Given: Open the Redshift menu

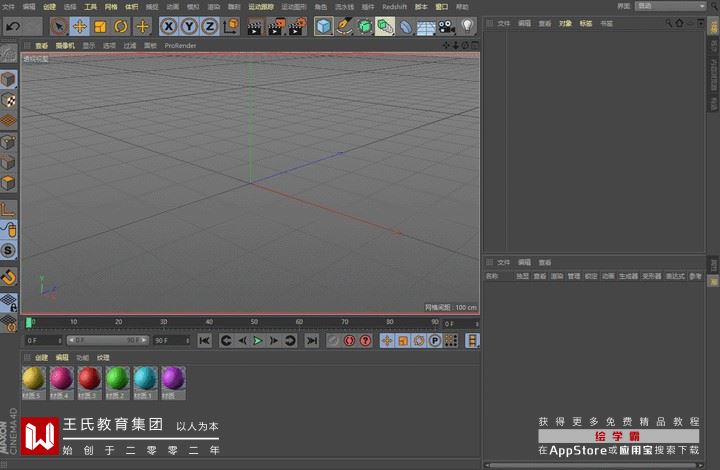Looking at the screenshot, I should [x=394, y=6].
